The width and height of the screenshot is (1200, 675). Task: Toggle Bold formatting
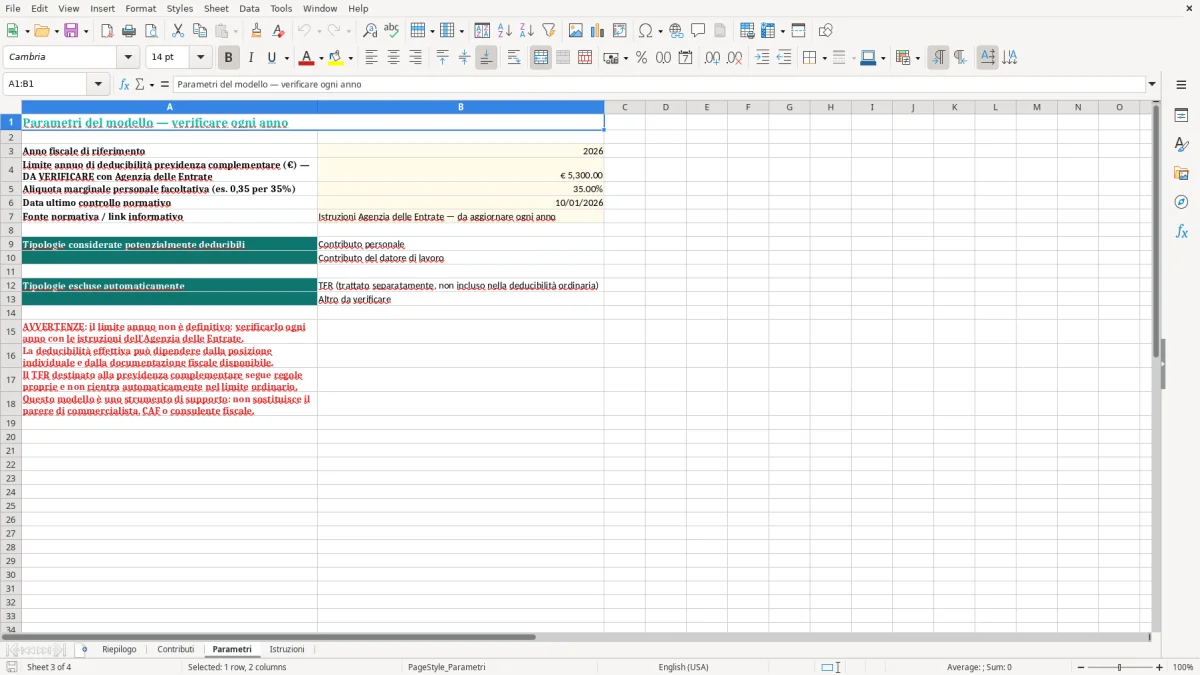(229, 58)
